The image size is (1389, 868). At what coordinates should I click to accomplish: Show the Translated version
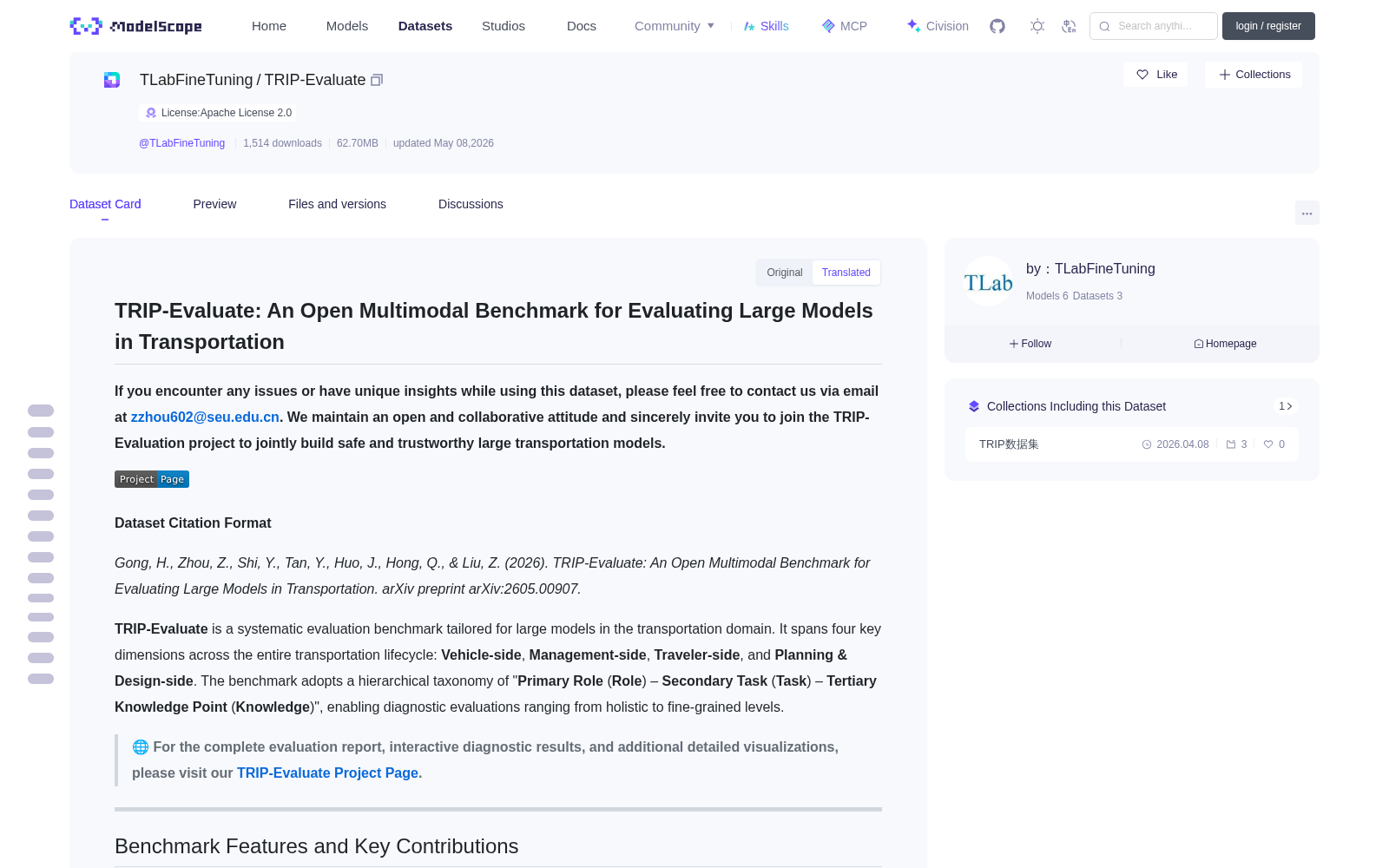[846, 273]
